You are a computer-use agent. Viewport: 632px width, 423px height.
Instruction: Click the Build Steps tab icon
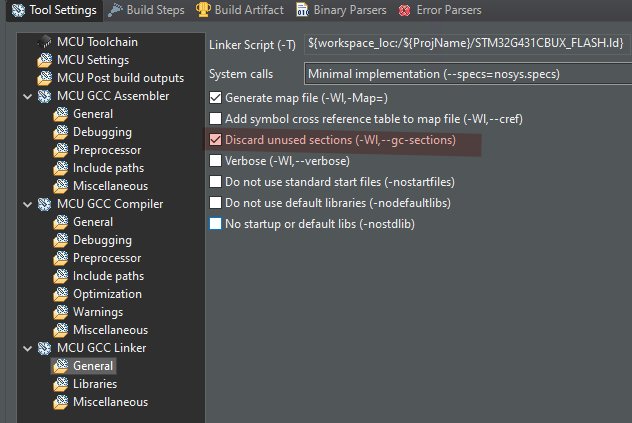[x=116, y=10]
